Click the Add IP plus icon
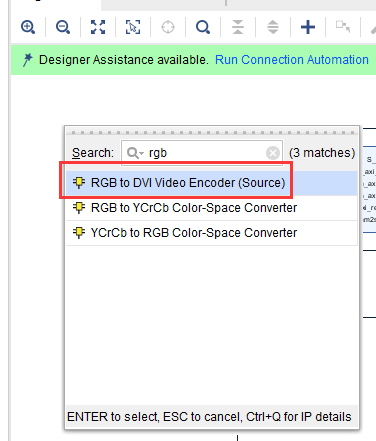Image resolution: width=376 pixels, height=441 pixels. [308, 27]
